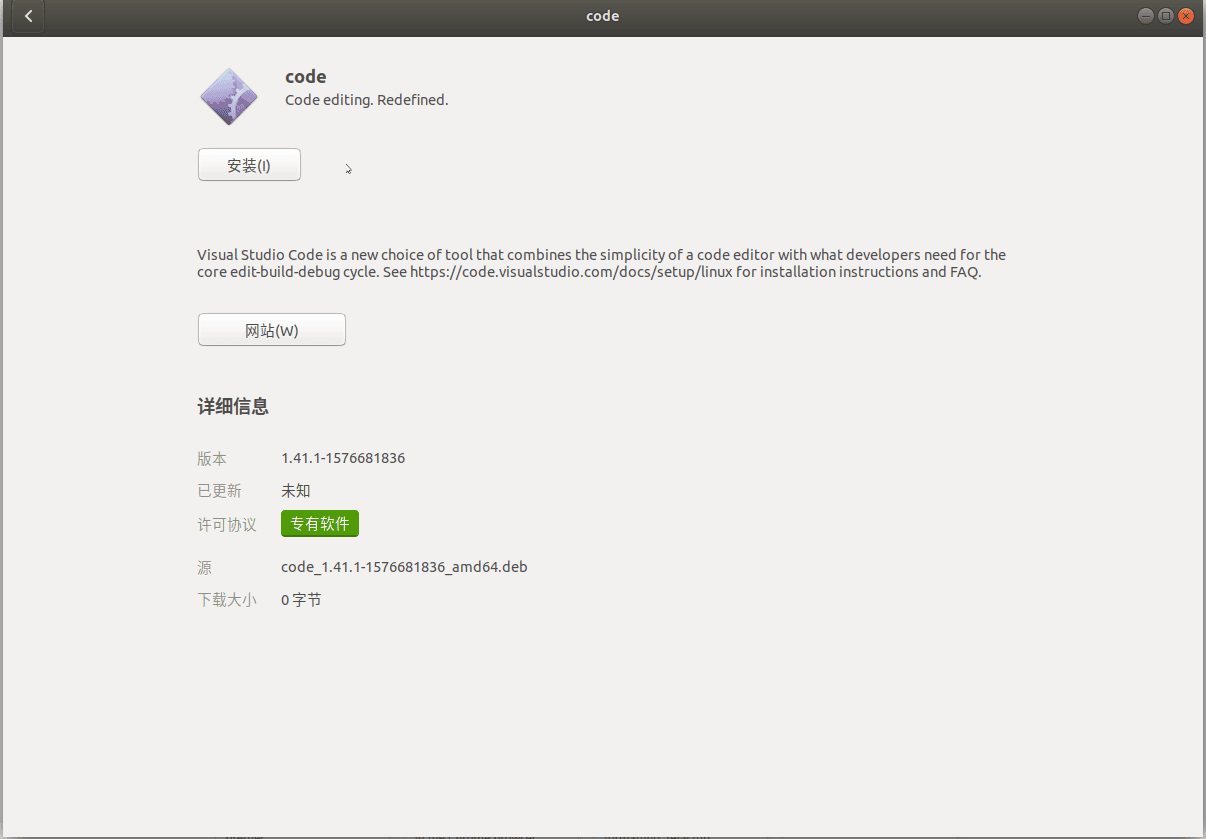
Task: Click the 源 label
Action: tap(204, 567)
